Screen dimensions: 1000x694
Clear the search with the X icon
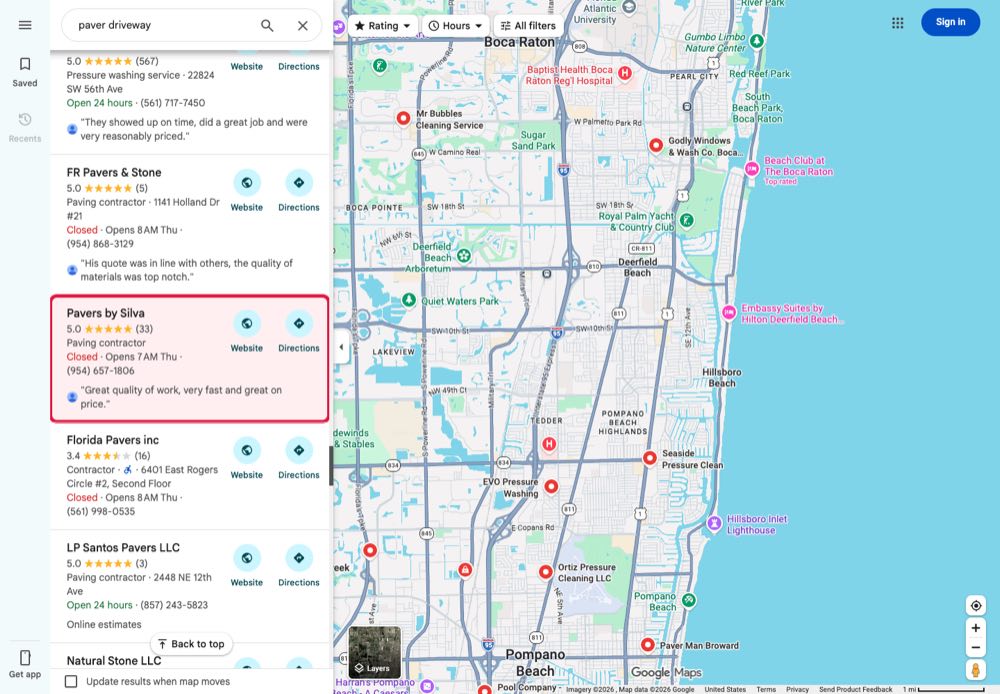303,26
